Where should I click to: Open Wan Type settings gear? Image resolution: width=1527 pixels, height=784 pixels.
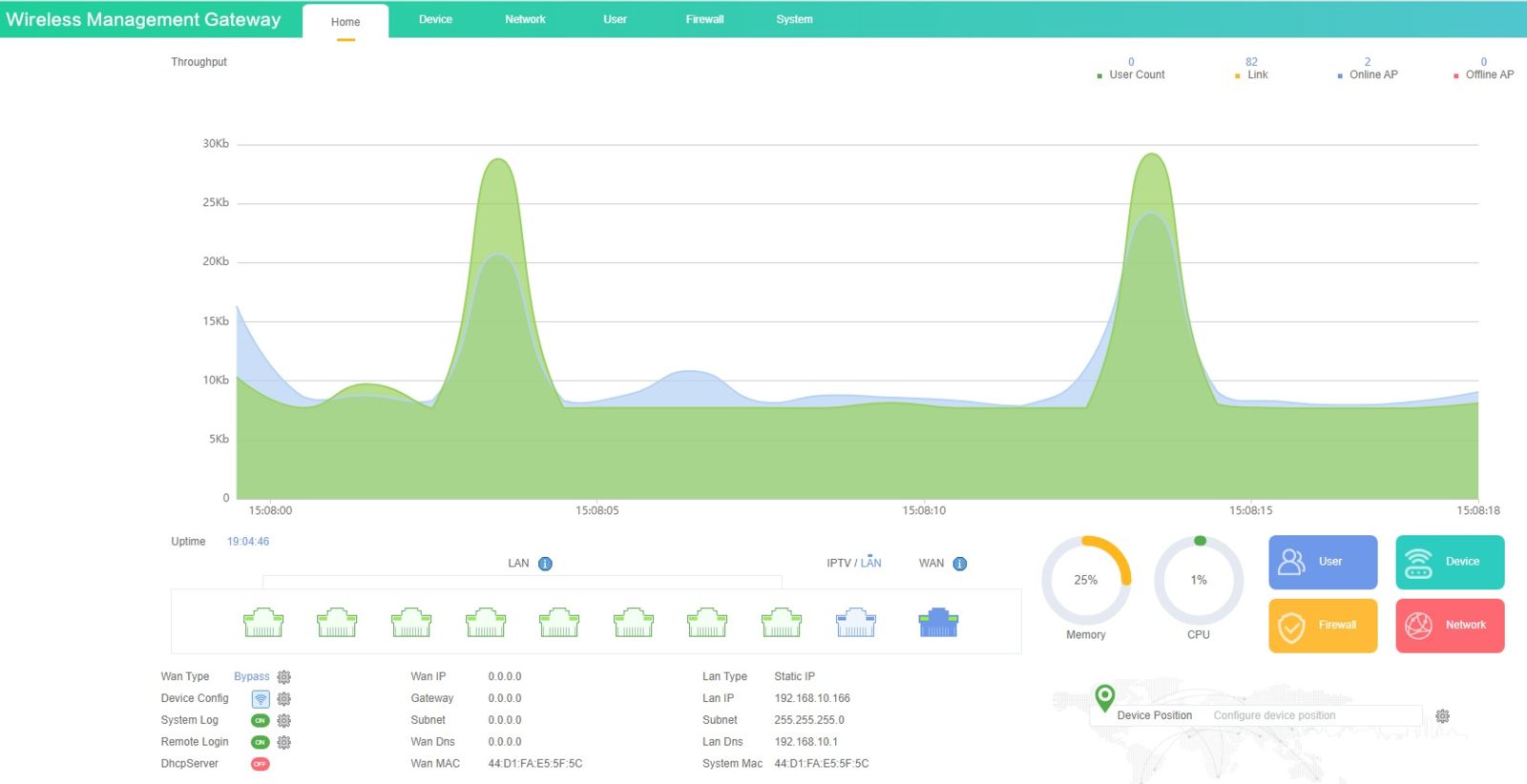pos(284,677)
